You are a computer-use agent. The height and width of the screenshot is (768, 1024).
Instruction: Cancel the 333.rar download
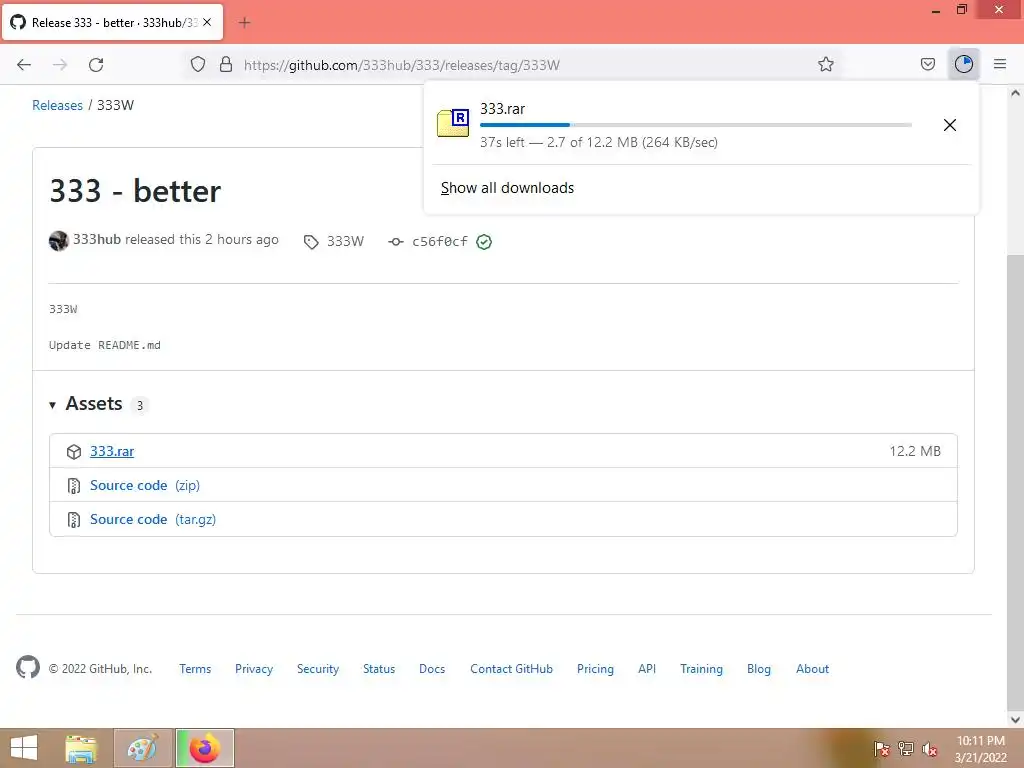pyautogui.click(x=950, y=125)
